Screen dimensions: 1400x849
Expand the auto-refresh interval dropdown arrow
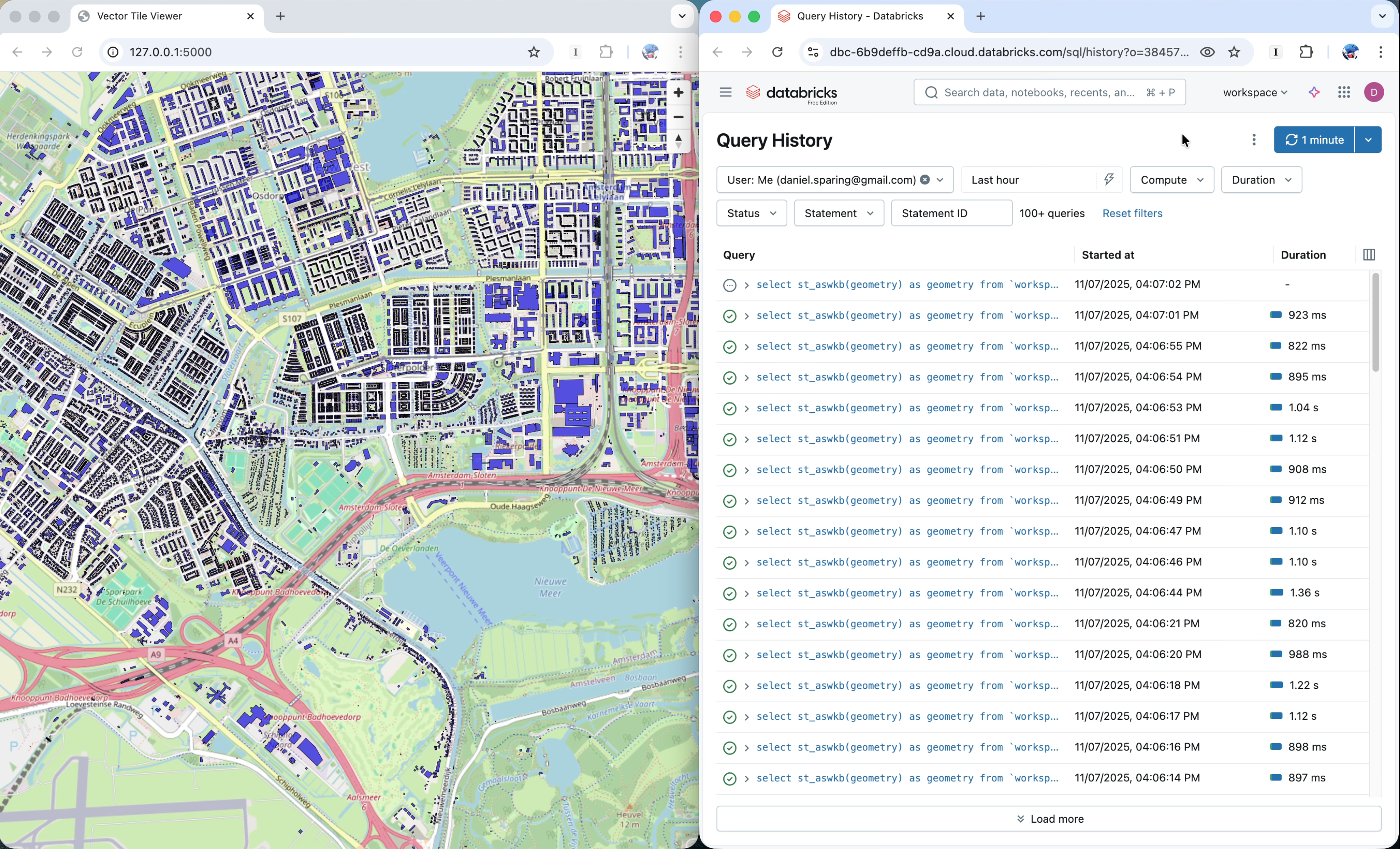1368,140
